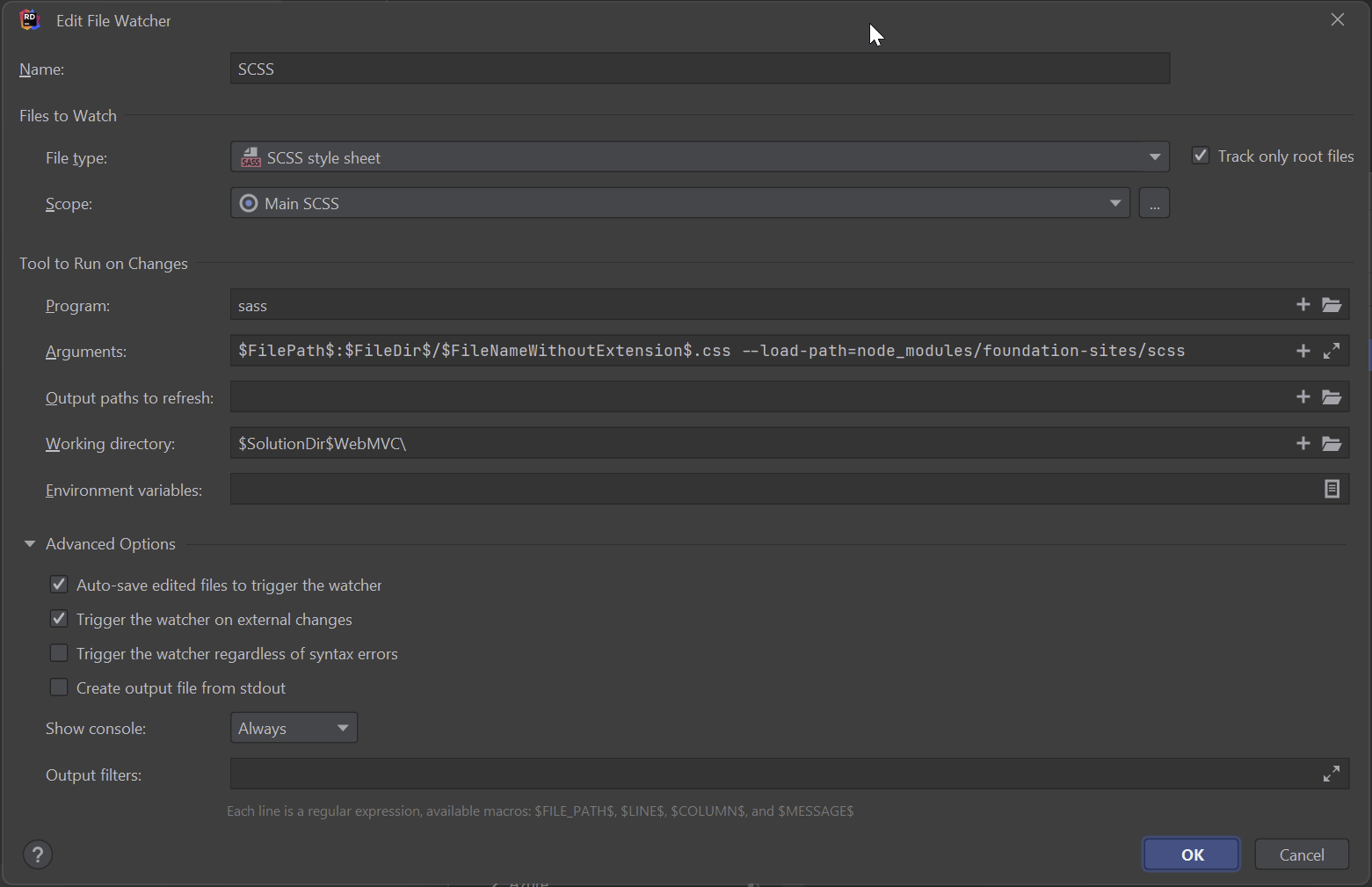Expand the Output filters editor
The image size is (1372, 887).
(x=1332, y=774)
